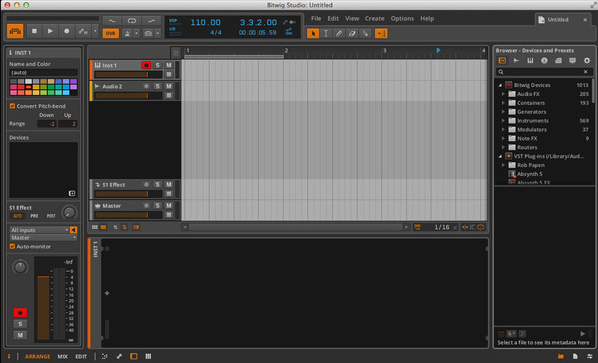Screen dimensions: 598x363
Task: Open the Edit menu
Action: click(333, 18)
